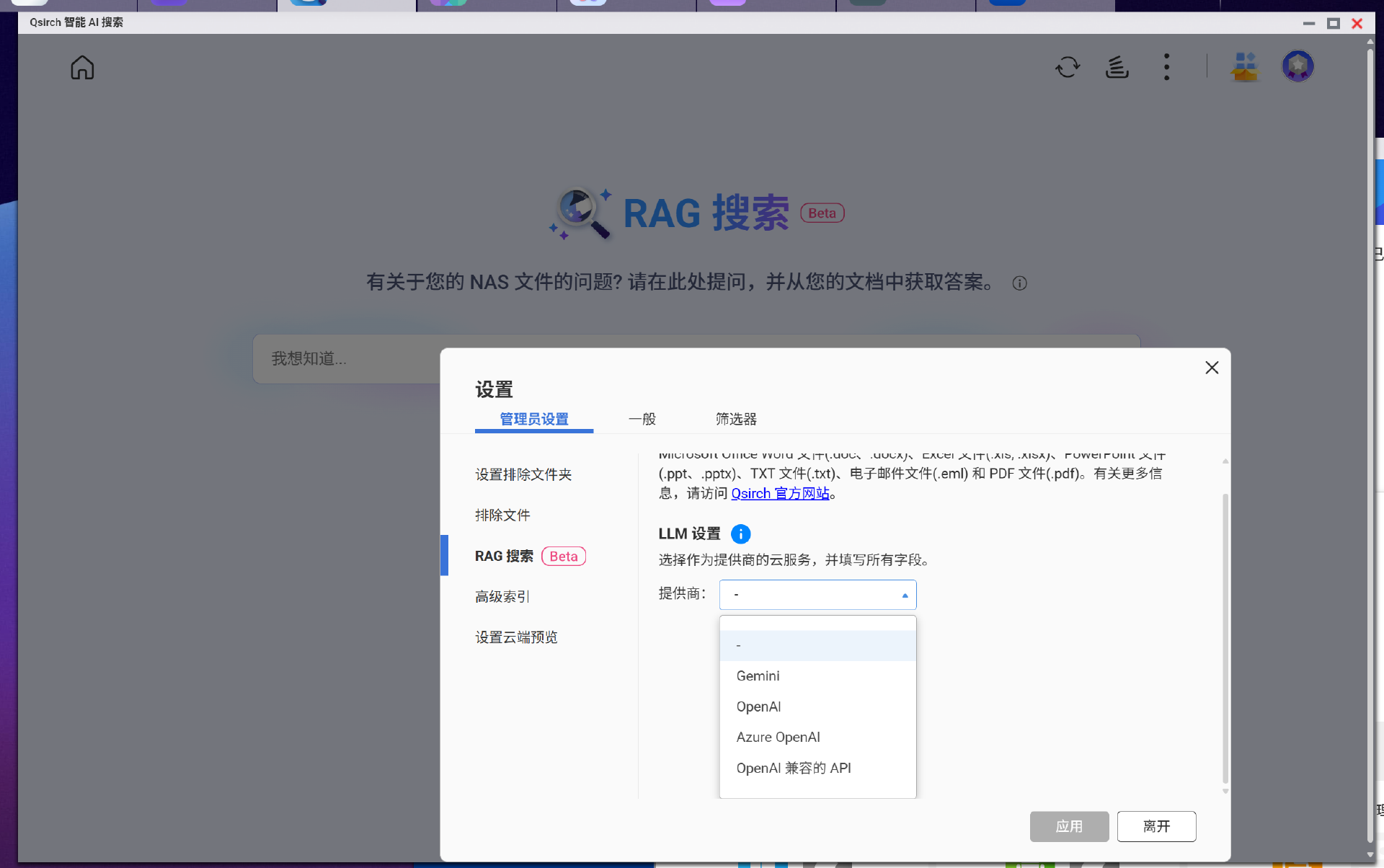Close the settings dialog with X

tap(1212, 368)
